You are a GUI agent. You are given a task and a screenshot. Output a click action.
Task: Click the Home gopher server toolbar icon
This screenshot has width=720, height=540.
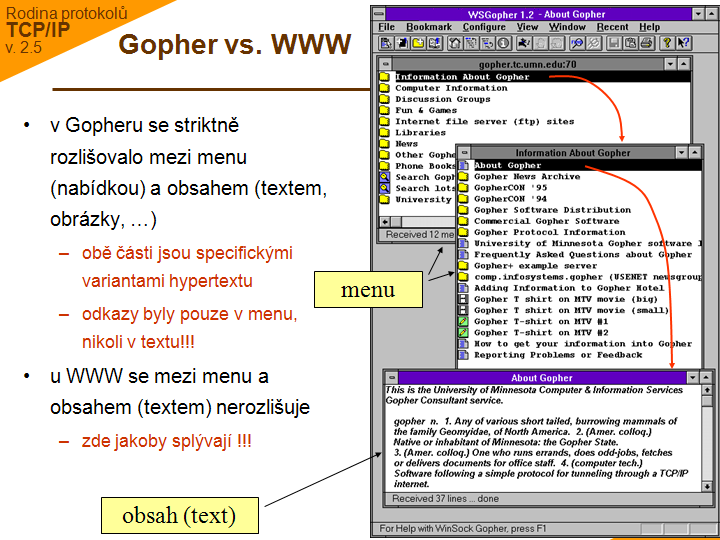pyautogui.click(x=455, y=43)
